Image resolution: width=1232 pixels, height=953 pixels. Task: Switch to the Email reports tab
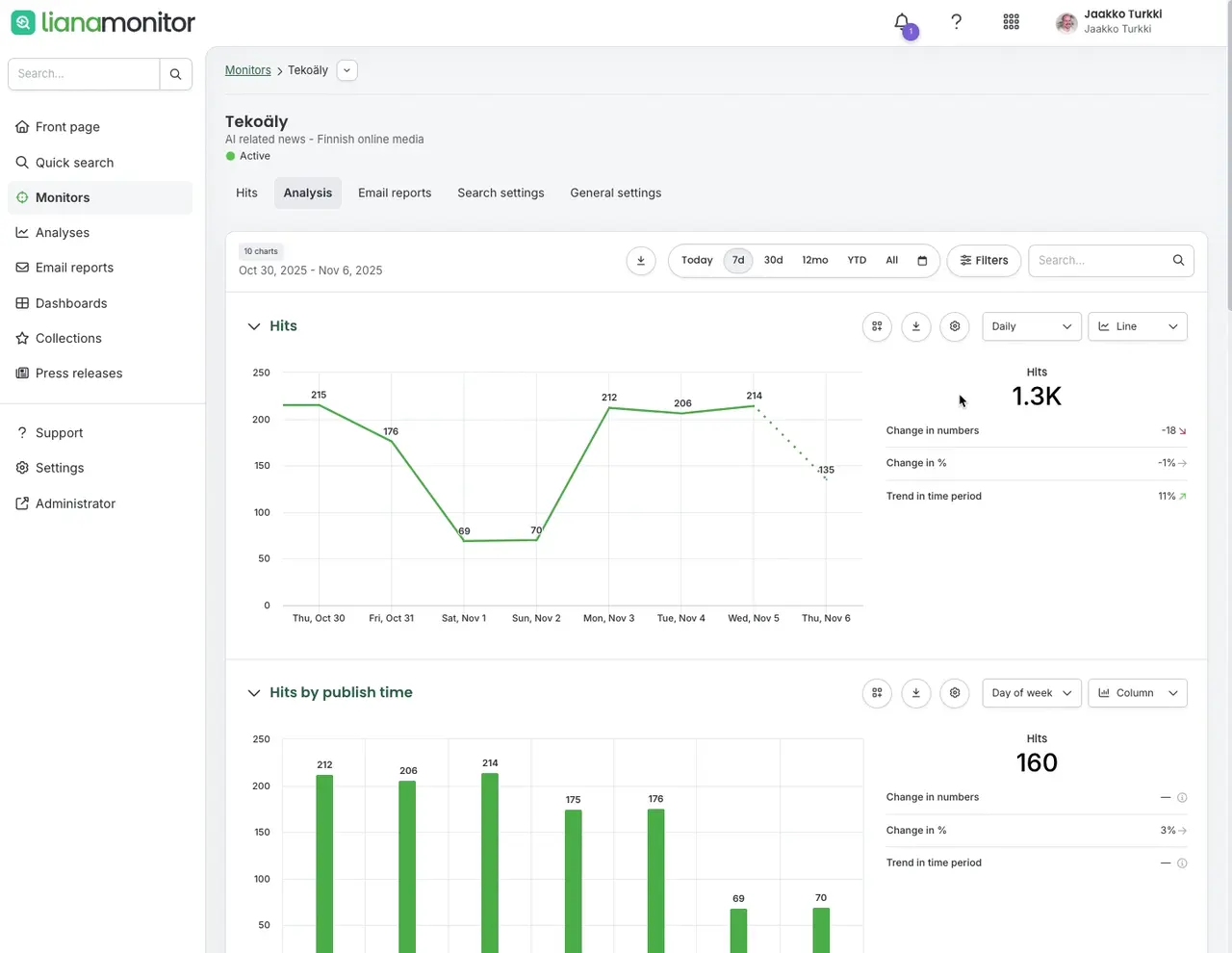click(x=395, y=193)
